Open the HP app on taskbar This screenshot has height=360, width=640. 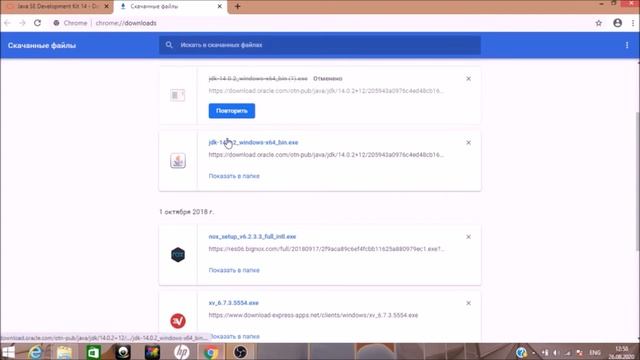(182, 352)
